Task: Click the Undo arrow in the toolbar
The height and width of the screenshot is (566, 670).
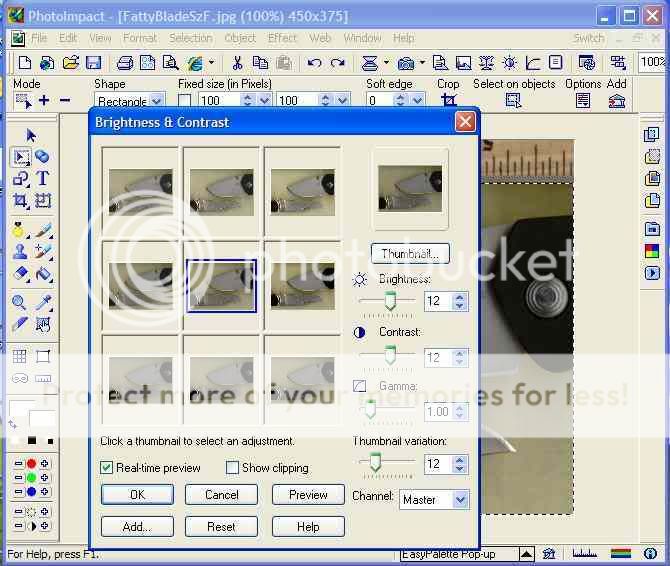Action: click(x=314, y=63)
